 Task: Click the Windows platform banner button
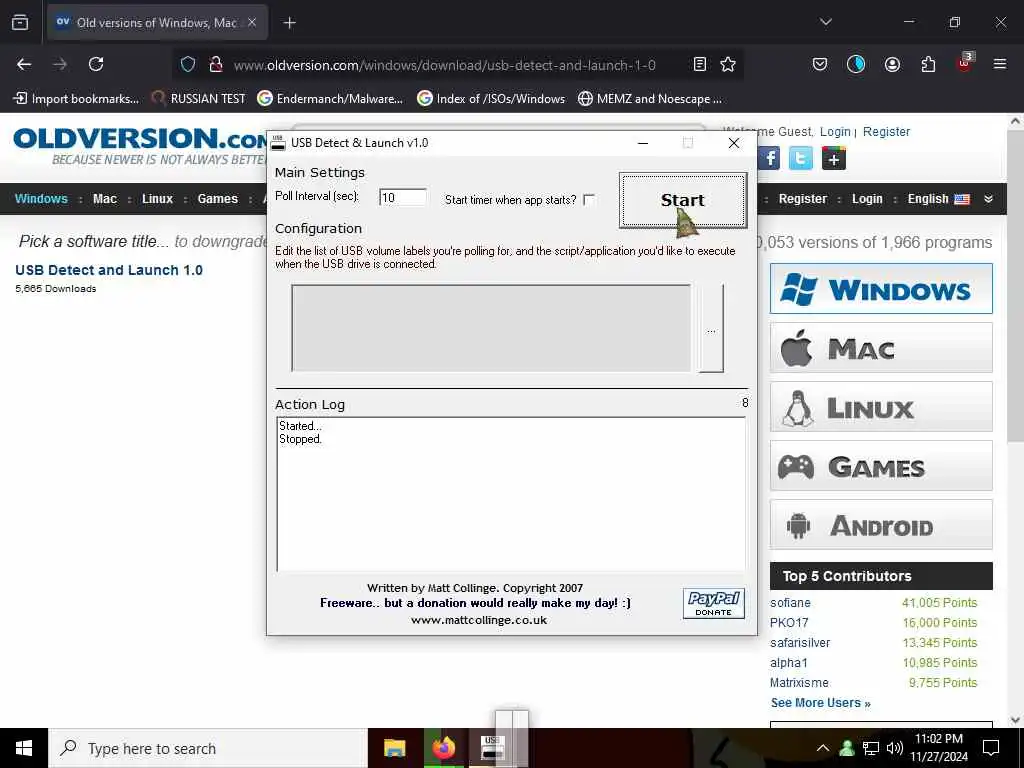(x=881, y=289)
